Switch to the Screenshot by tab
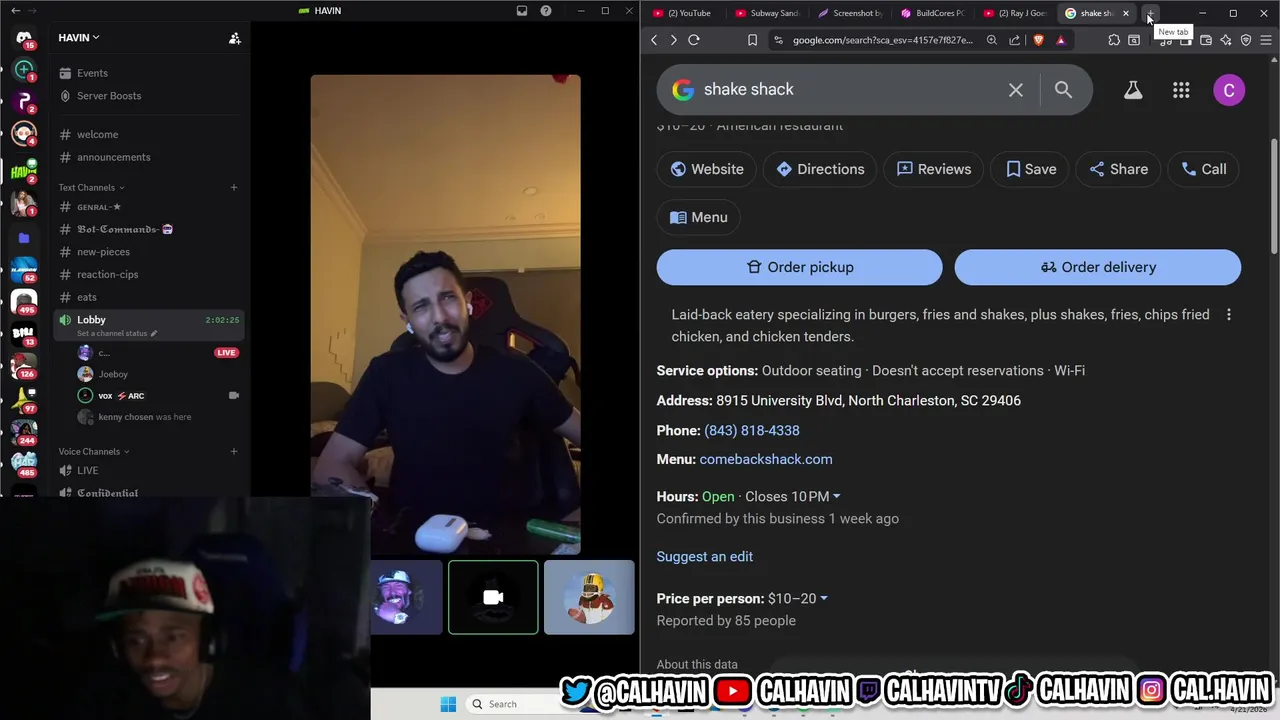The image size is (1280, 720). [x=850, y=13]
